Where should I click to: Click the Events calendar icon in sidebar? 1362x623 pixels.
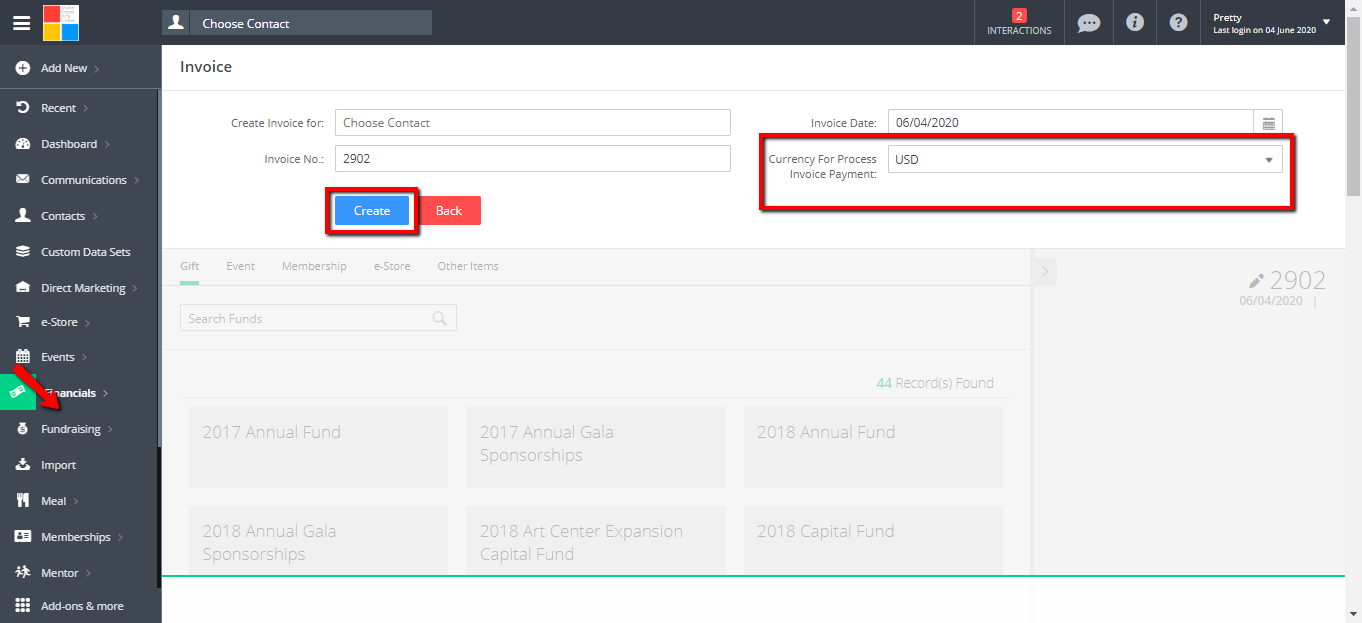[x=22, y=357]
